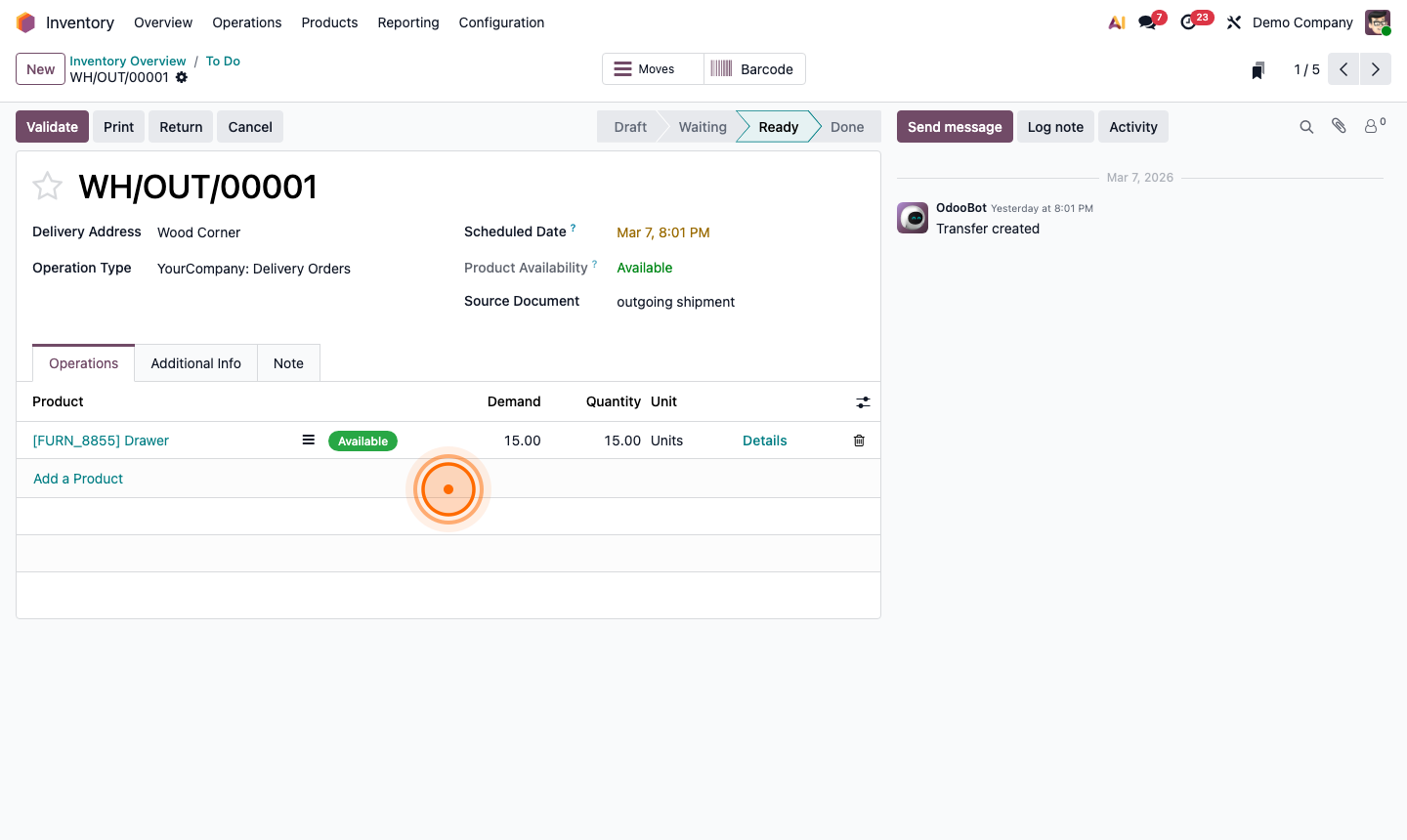The image size is (1407, 840).
Task: Click the bookmark icon beside the pager
Action: point(1258,69)
